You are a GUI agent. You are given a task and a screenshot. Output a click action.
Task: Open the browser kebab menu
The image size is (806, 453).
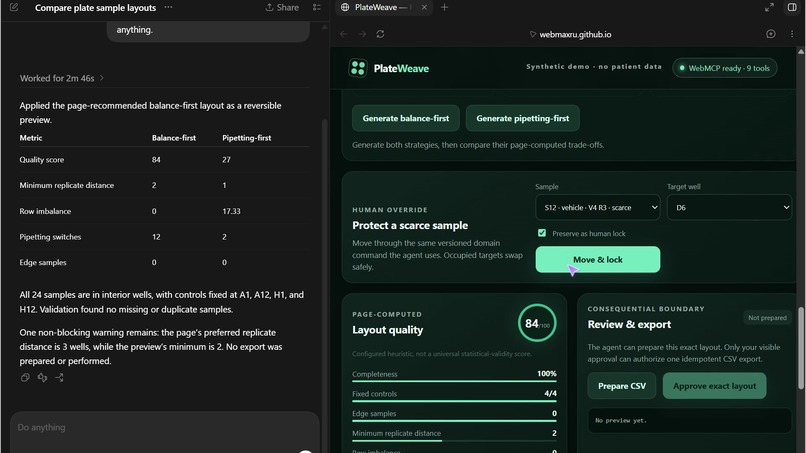(x=792, y=34)
